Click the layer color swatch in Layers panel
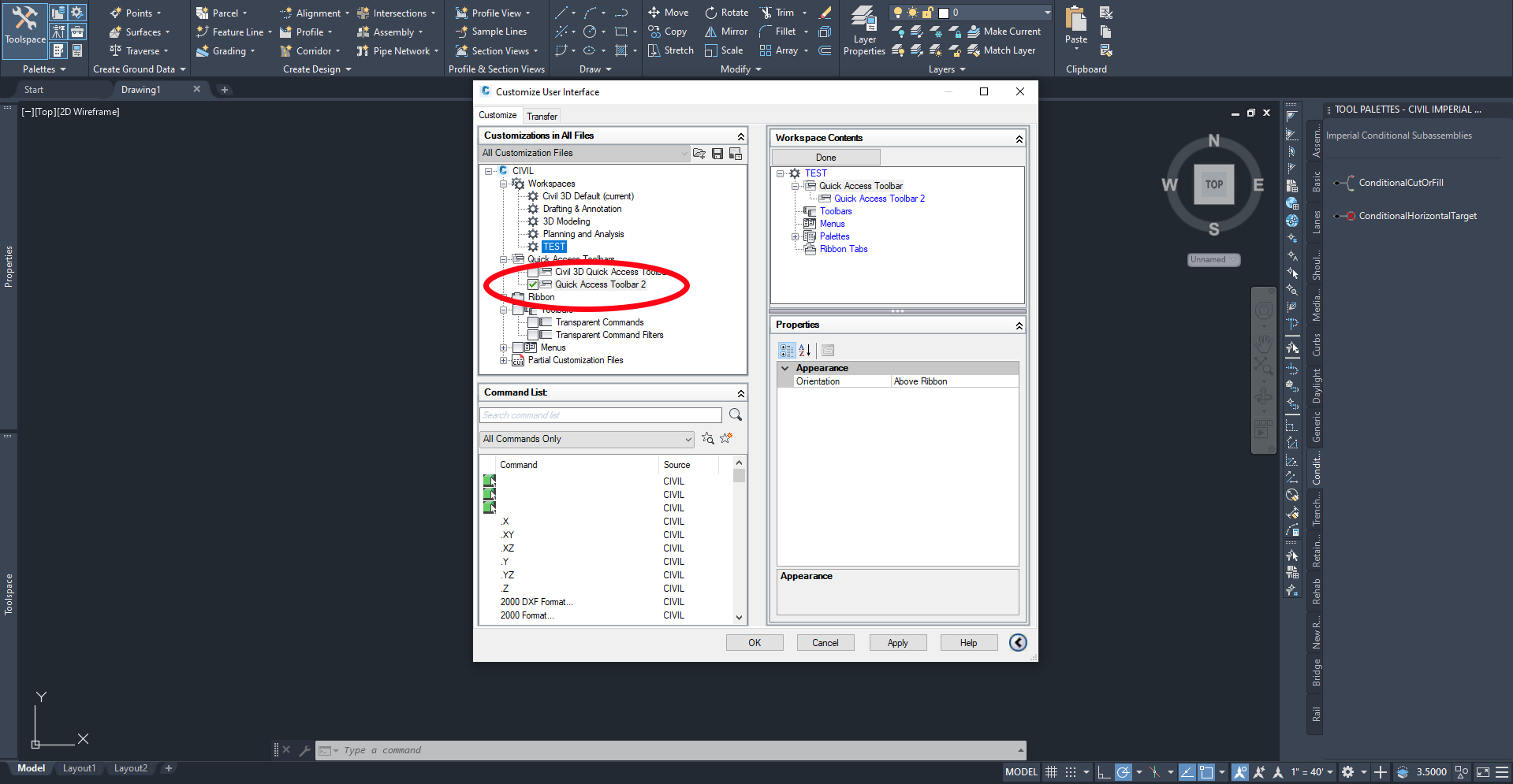This screenshot has height=784, width=1513. 944,13
